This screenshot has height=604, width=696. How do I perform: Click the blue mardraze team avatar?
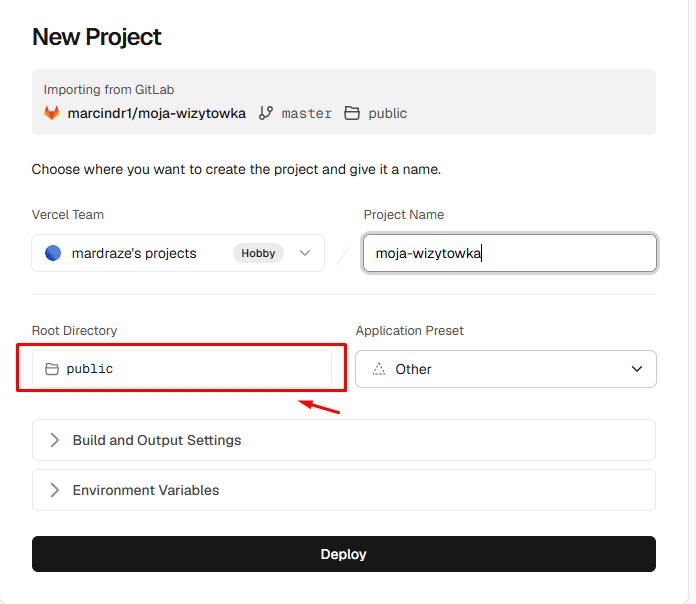click(x=53, y=253)
